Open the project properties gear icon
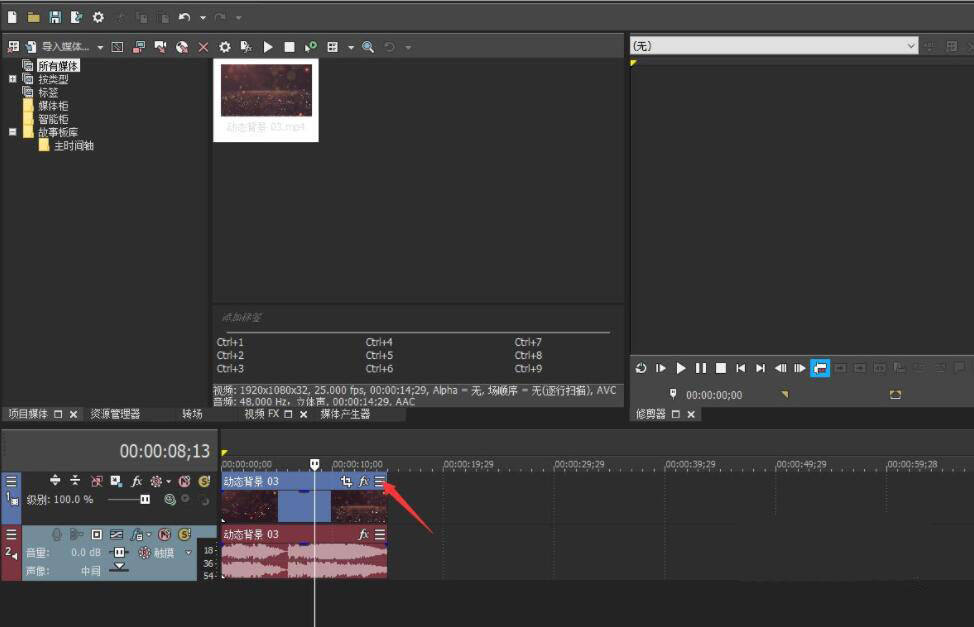 (98, 17)
